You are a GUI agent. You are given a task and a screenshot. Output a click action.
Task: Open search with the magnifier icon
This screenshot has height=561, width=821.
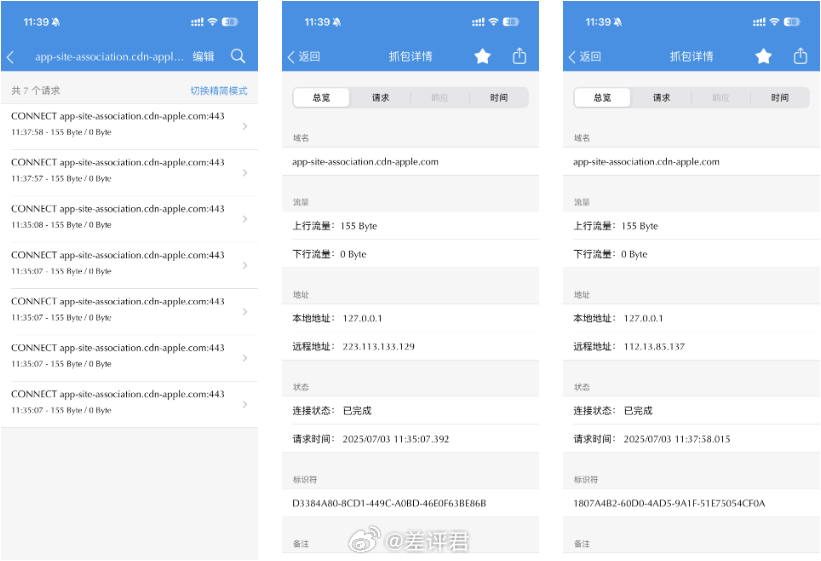(238, 56)
